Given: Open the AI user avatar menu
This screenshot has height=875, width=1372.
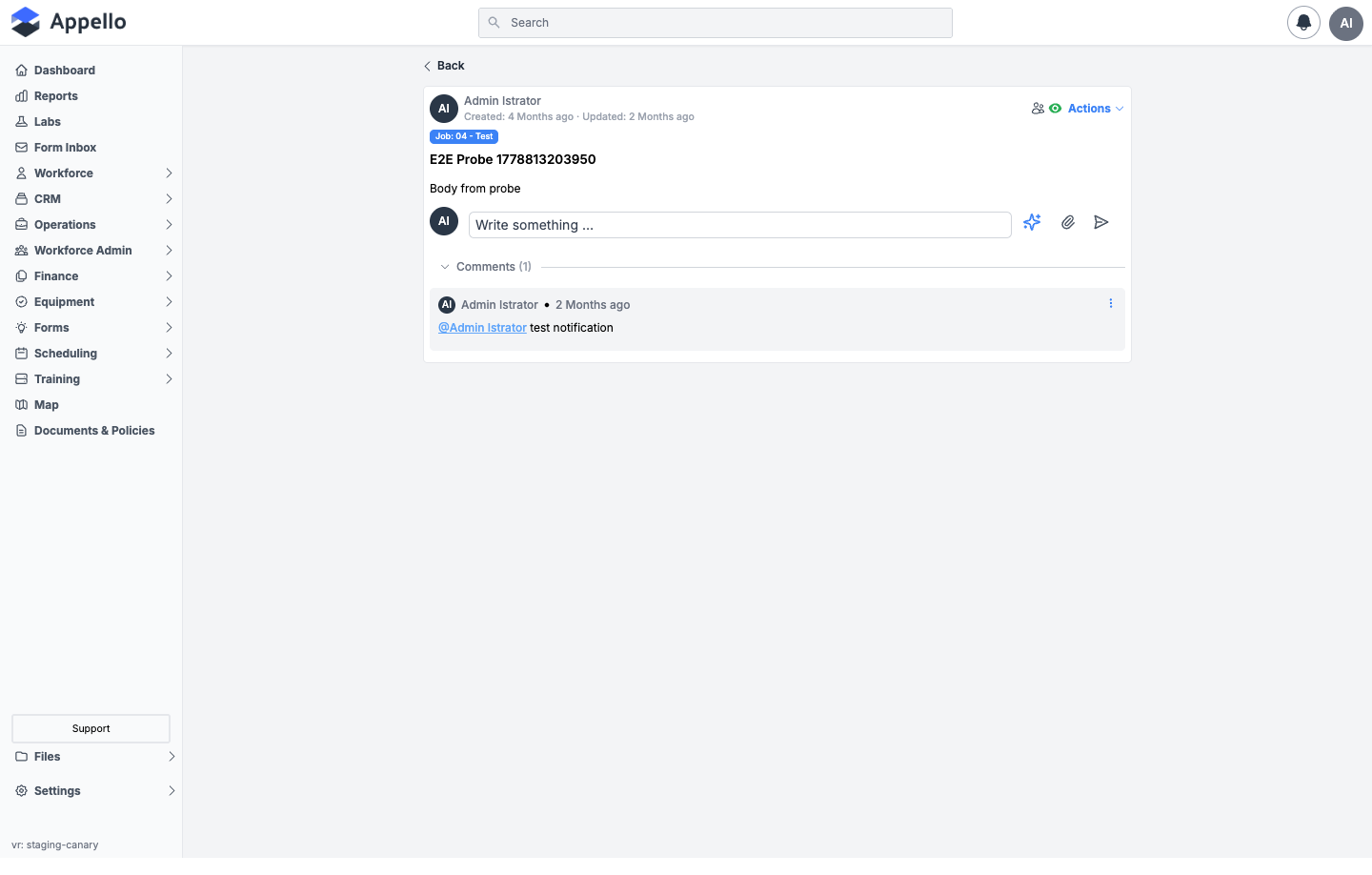Looking at the screenshot, I should pos(1346,23).
